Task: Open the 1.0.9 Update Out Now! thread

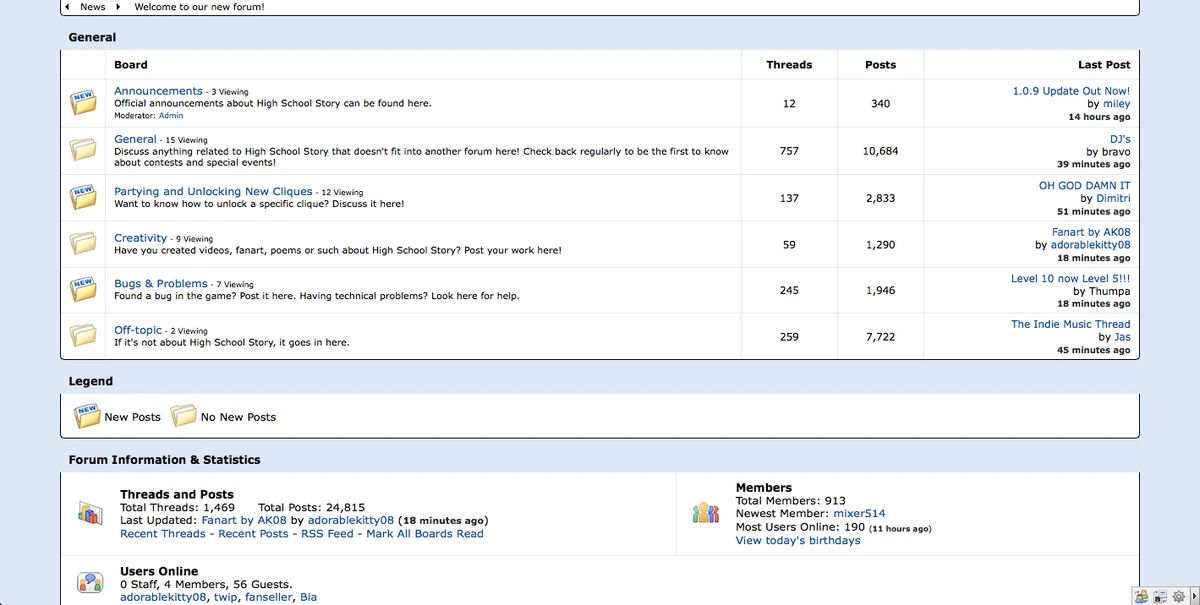Action: click(1069, 90)
